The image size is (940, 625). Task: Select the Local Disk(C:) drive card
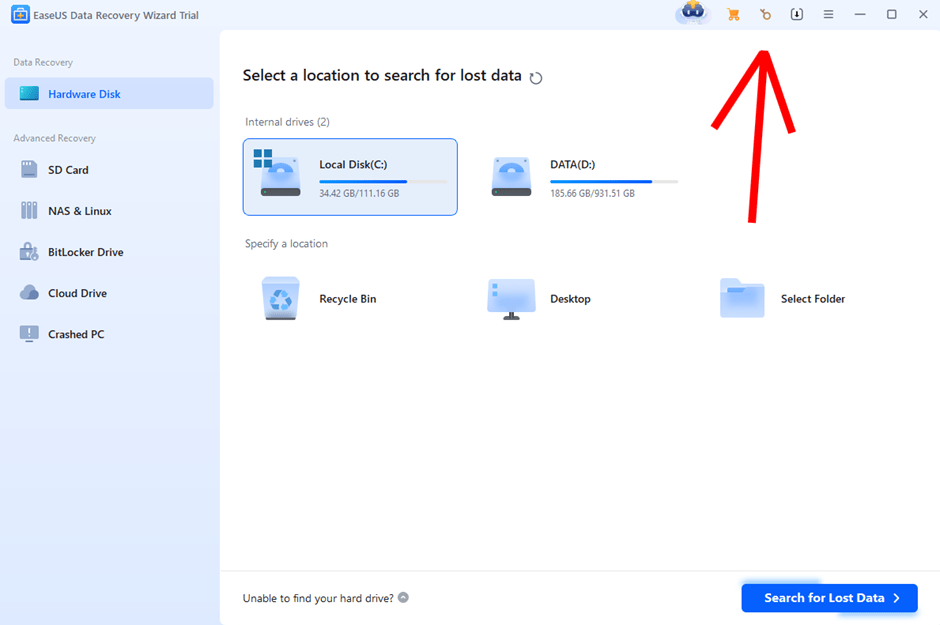(x=350, y=177)
